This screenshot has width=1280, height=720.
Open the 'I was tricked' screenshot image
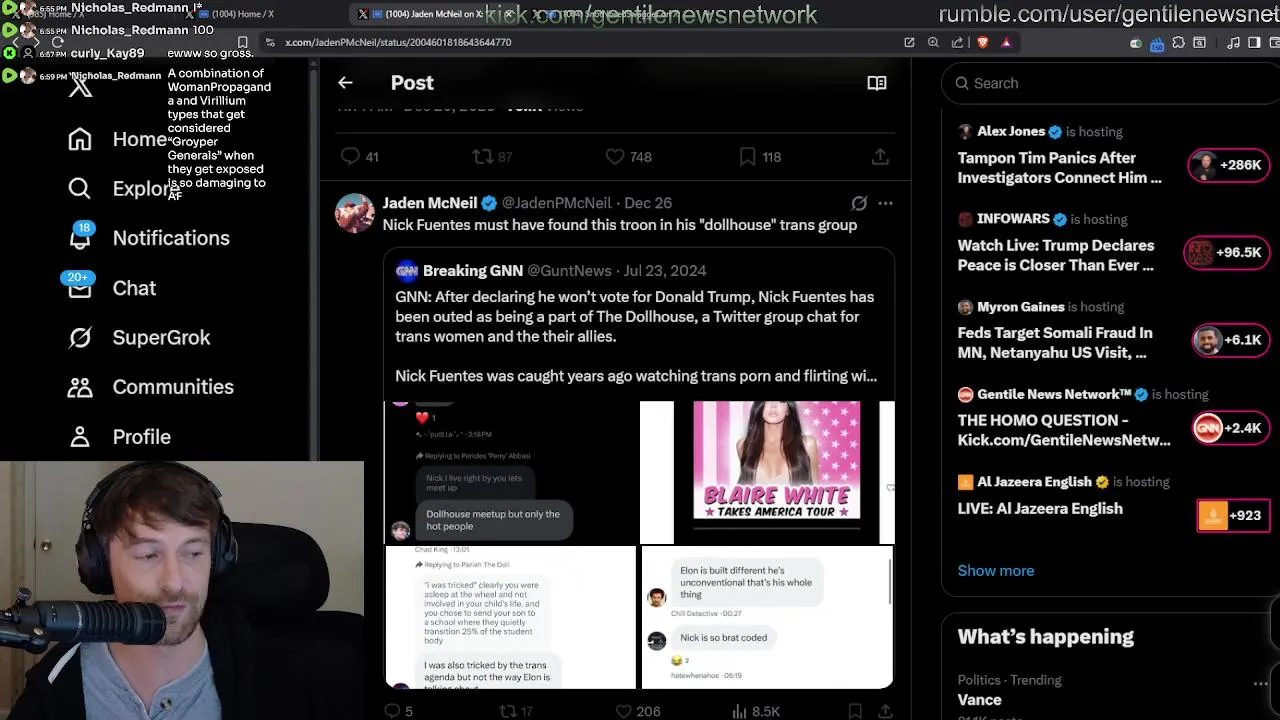point(510,617)
